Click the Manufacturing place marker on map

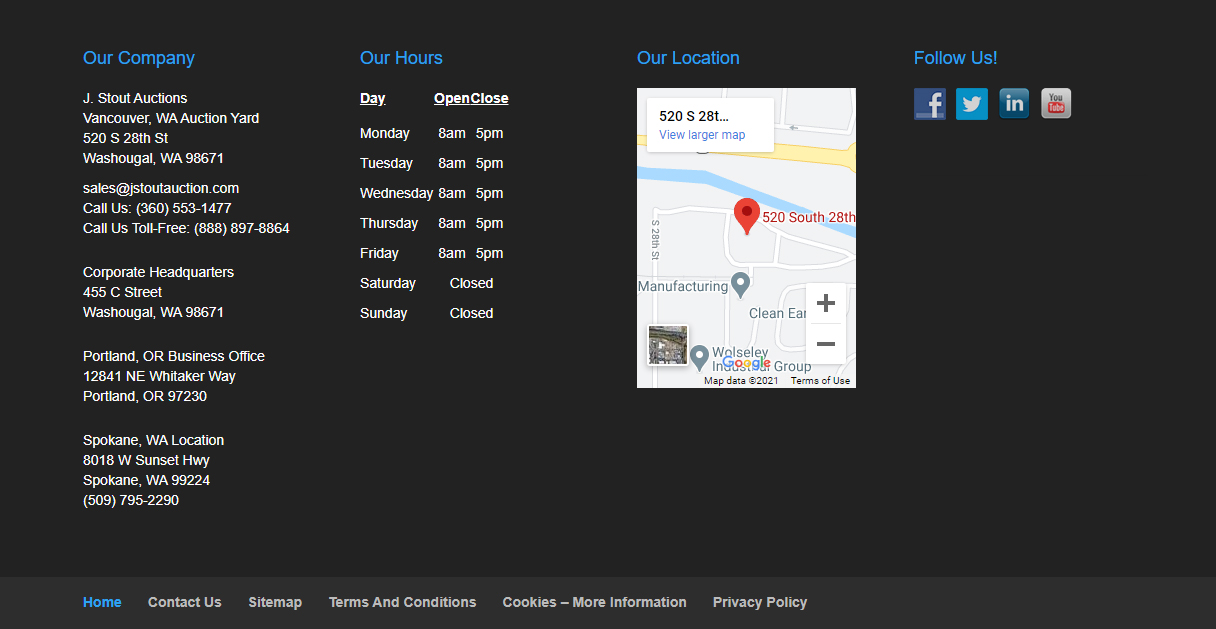pyautogui.click(x=740, y=285)
